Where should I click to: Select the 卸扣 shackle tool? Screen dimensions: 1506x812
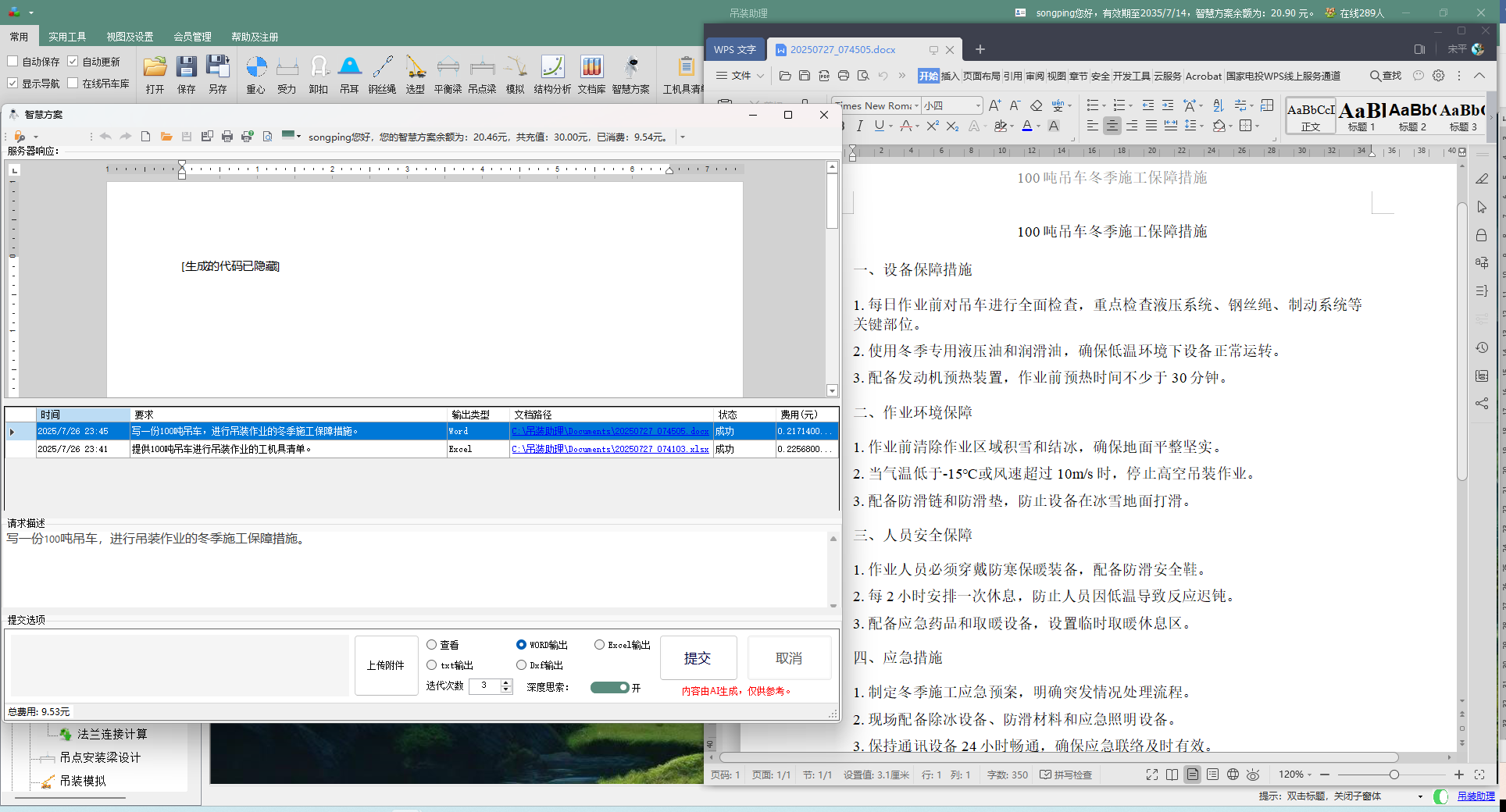(x=318, y=75)
